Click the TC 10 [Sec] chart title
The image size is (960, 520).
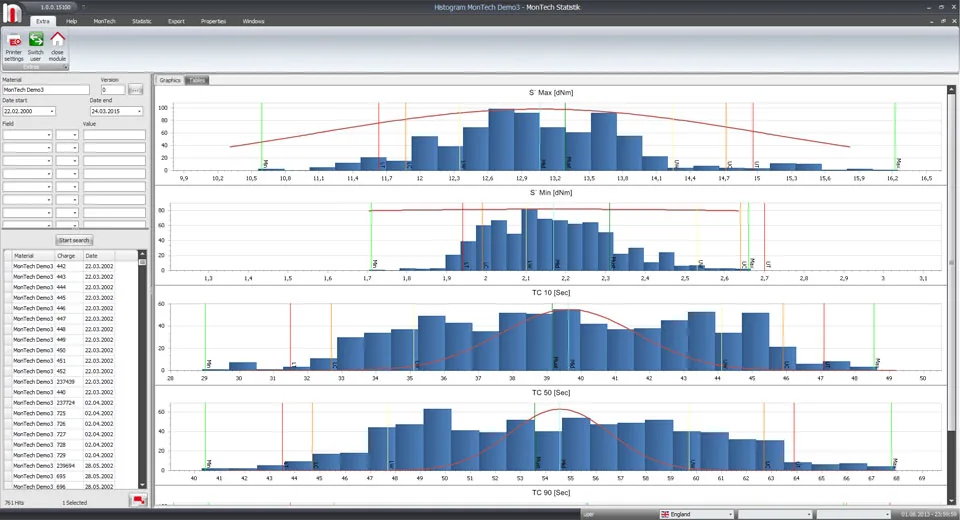coord(551,293)
